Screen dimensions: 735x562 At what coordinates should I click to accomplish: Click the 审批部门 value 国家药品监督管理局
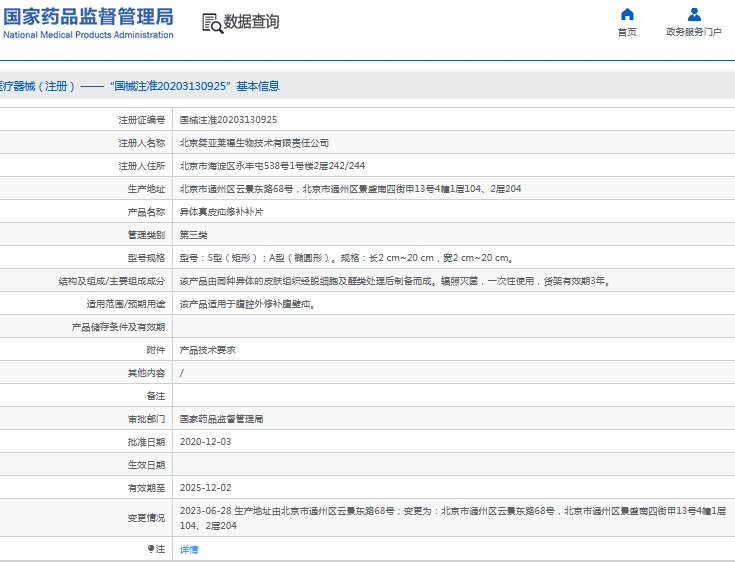click(x=221, y=419)
